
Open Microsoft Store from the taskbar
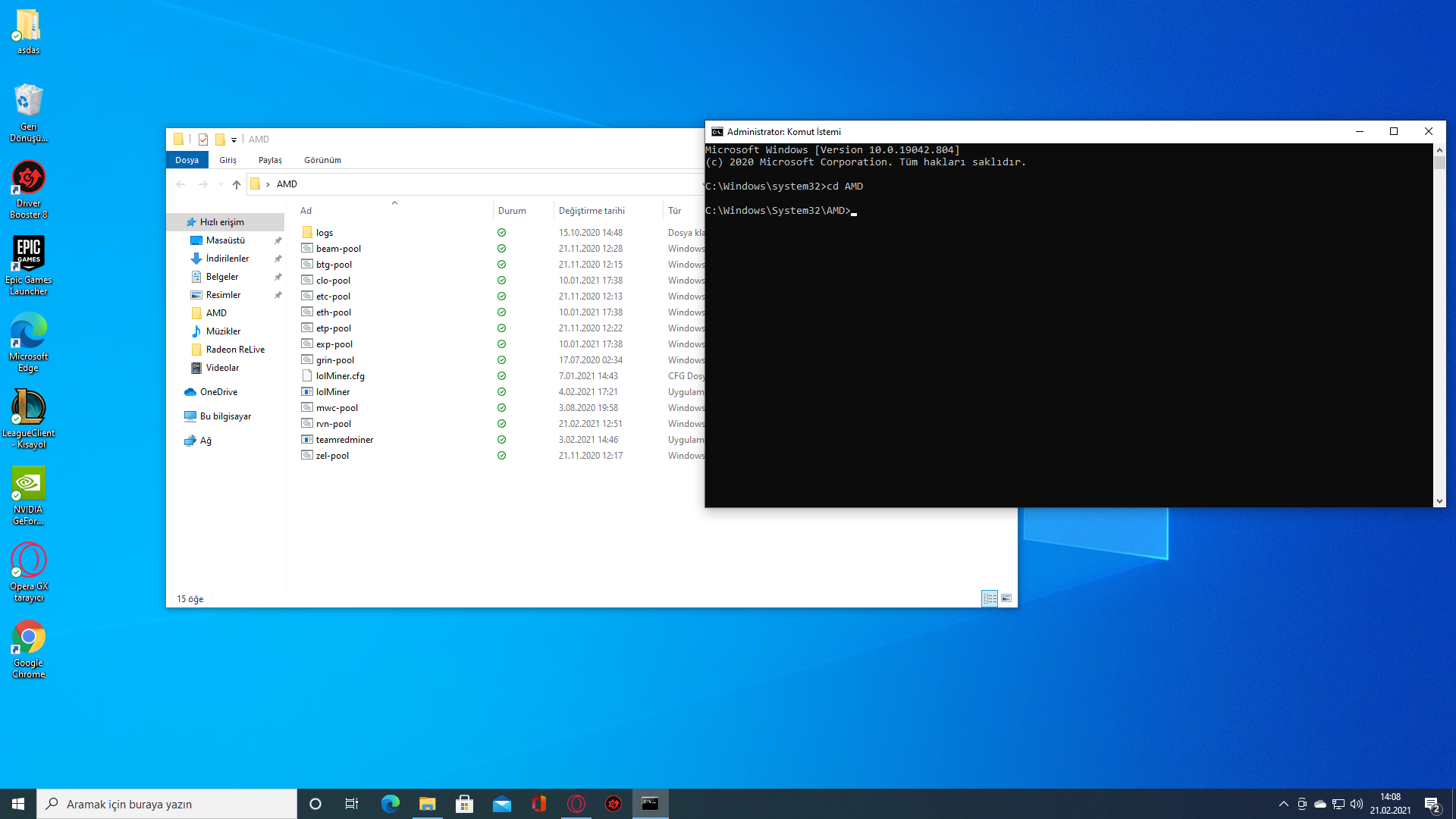(464, 804)
